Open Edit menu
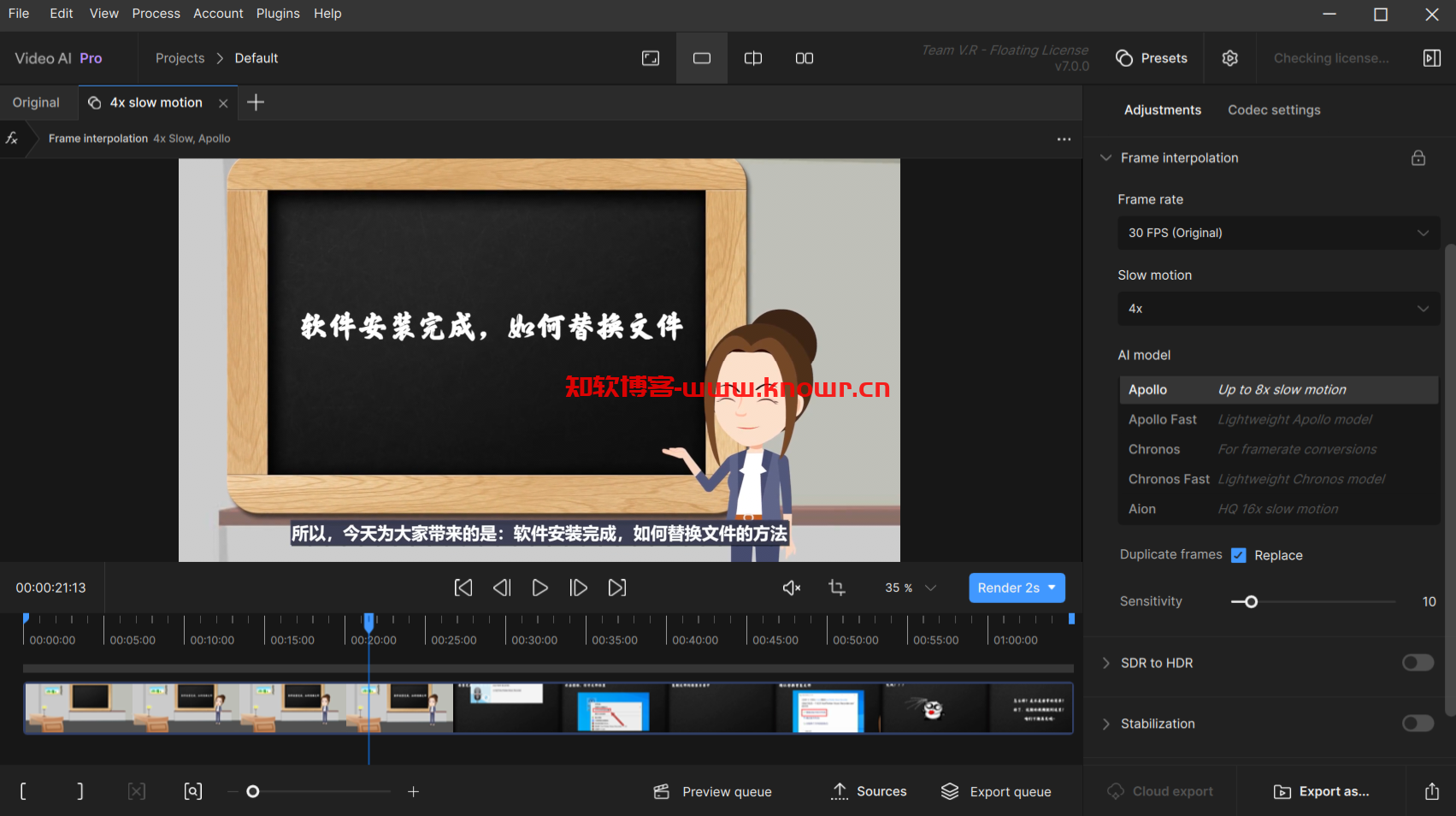The width and height of the screenshot is (1456, 816). click(x=62, y=14)
